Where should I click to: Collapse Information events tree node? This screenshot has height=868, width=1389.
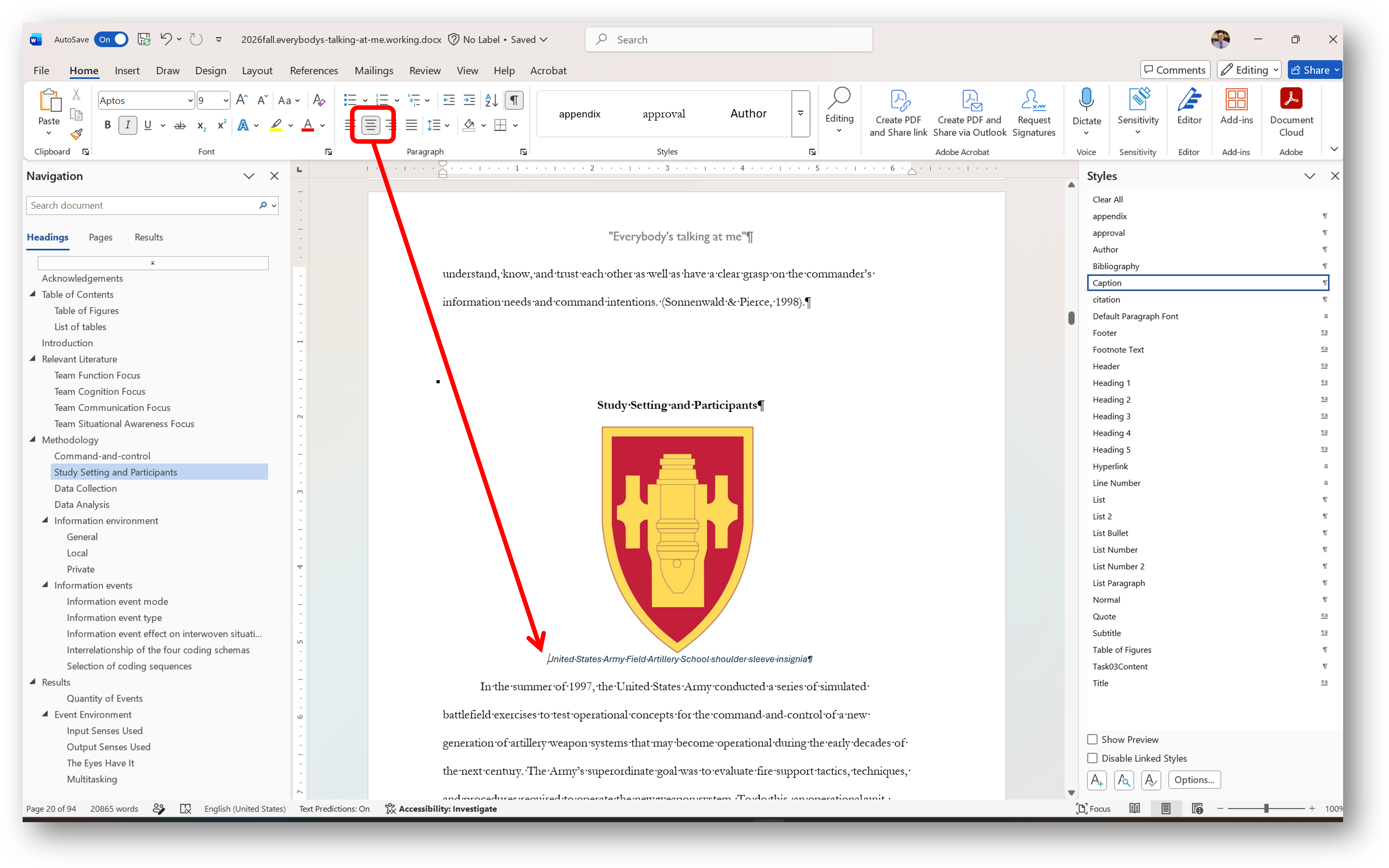click(x=45, y=584)
